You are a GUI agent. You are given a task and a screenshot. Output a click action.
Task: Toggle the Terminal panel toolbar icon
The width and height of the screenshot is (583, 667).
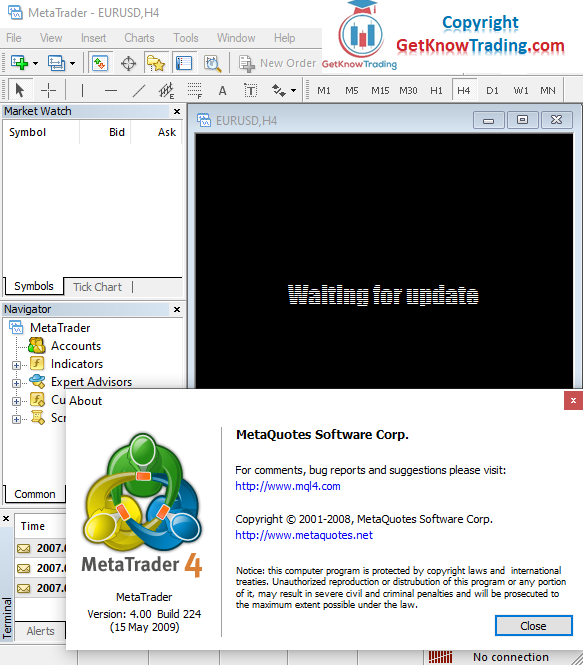184,63
